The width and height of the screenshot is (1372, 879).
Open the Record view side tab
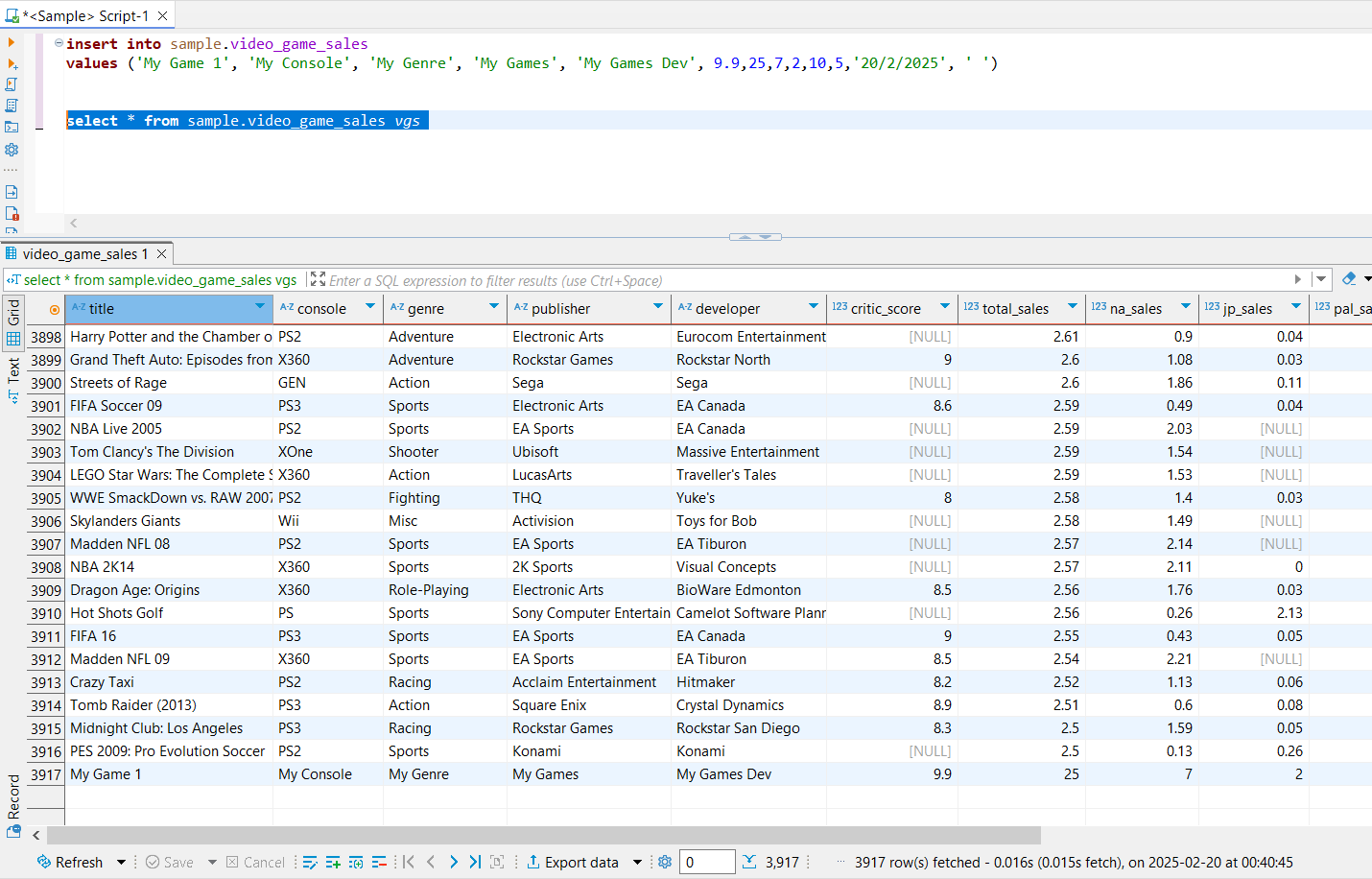13,807
